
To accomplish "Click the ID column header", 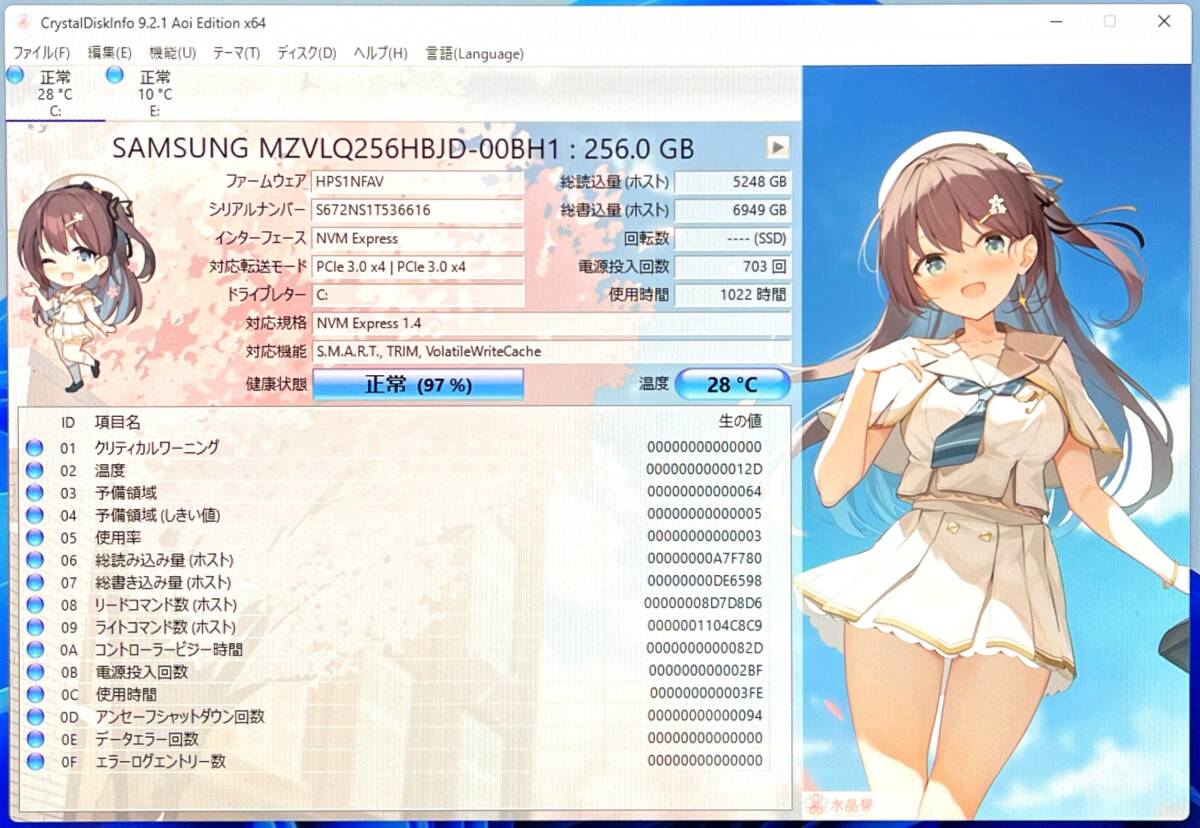I will (x=68, y=422).
